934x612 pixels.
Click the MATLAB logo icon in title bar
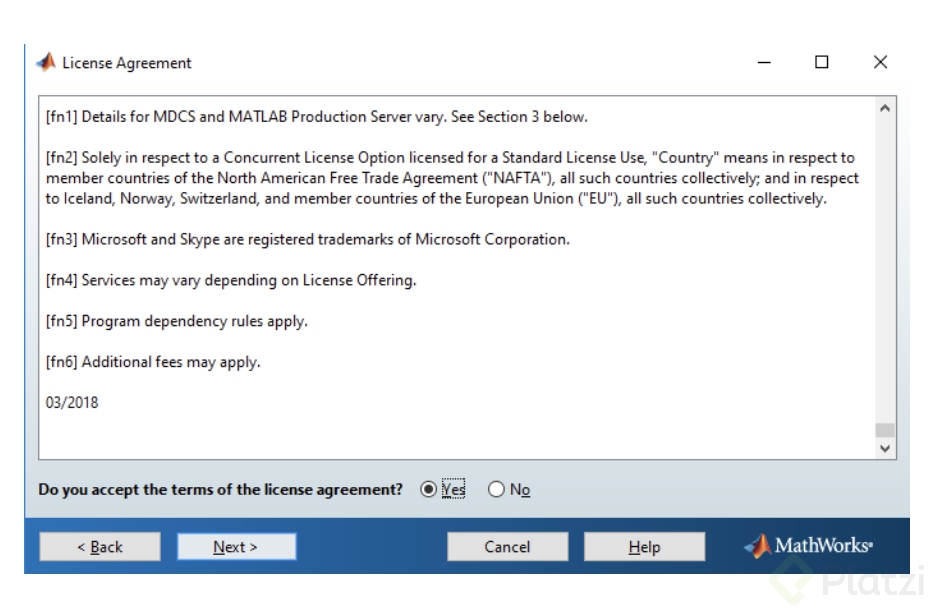click(46, 62)
